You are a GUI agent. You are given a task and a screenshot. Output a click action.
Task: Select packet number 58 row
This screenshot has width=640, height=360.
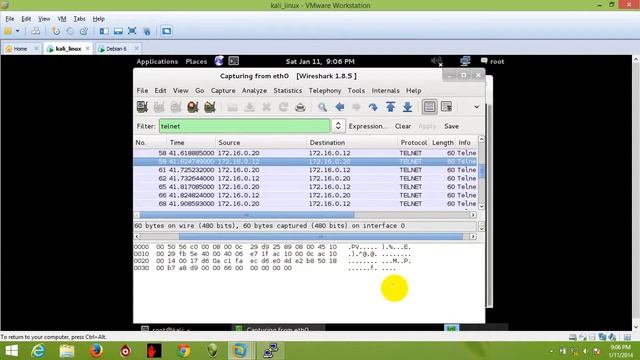click(305, 153)
